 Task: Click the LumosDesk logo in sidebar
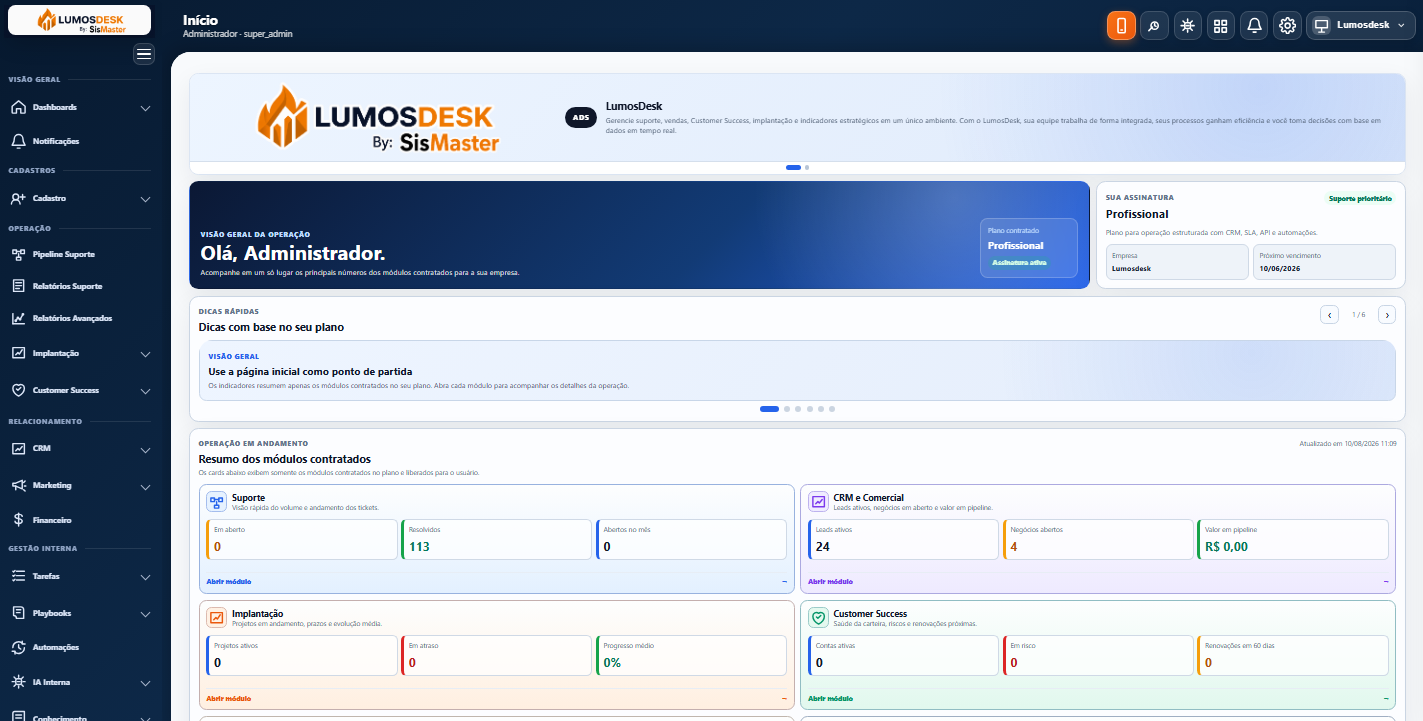80,20
